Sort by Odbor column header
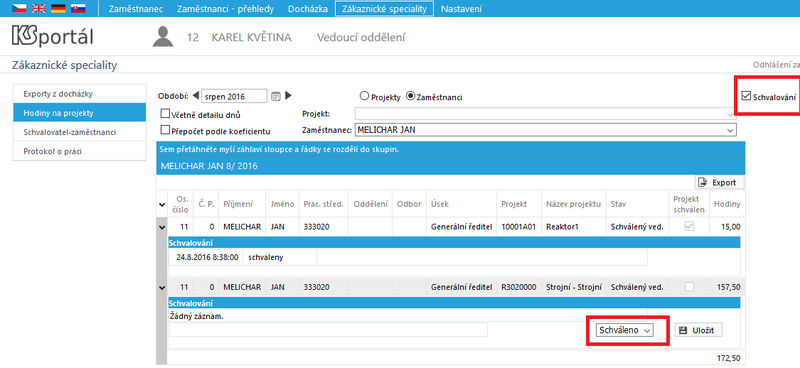Image resolution: width=800 pixels, height=368 pixels. [x=410, y=204]
